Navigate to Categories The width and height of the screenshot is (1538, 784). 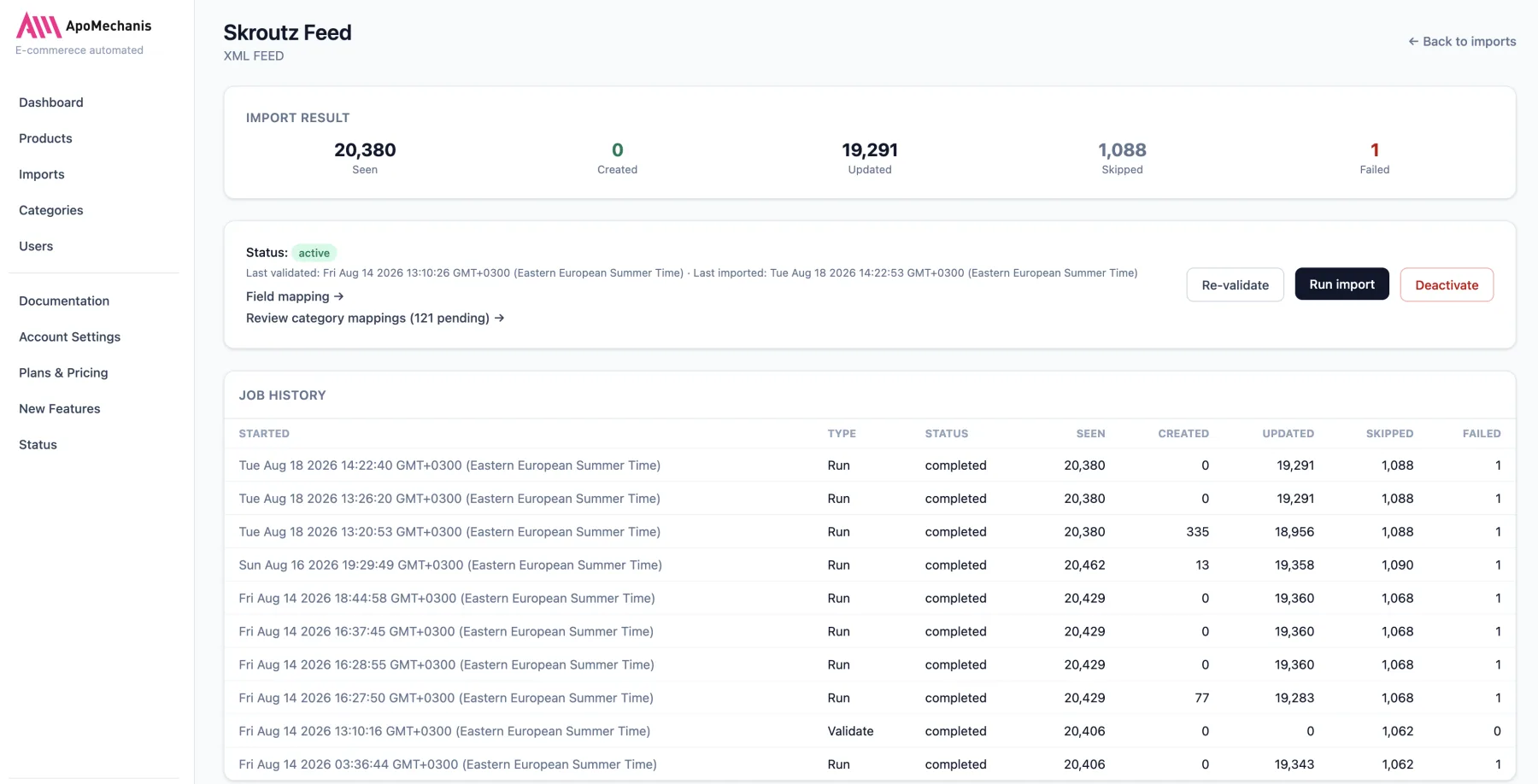(x=51, y=210)
